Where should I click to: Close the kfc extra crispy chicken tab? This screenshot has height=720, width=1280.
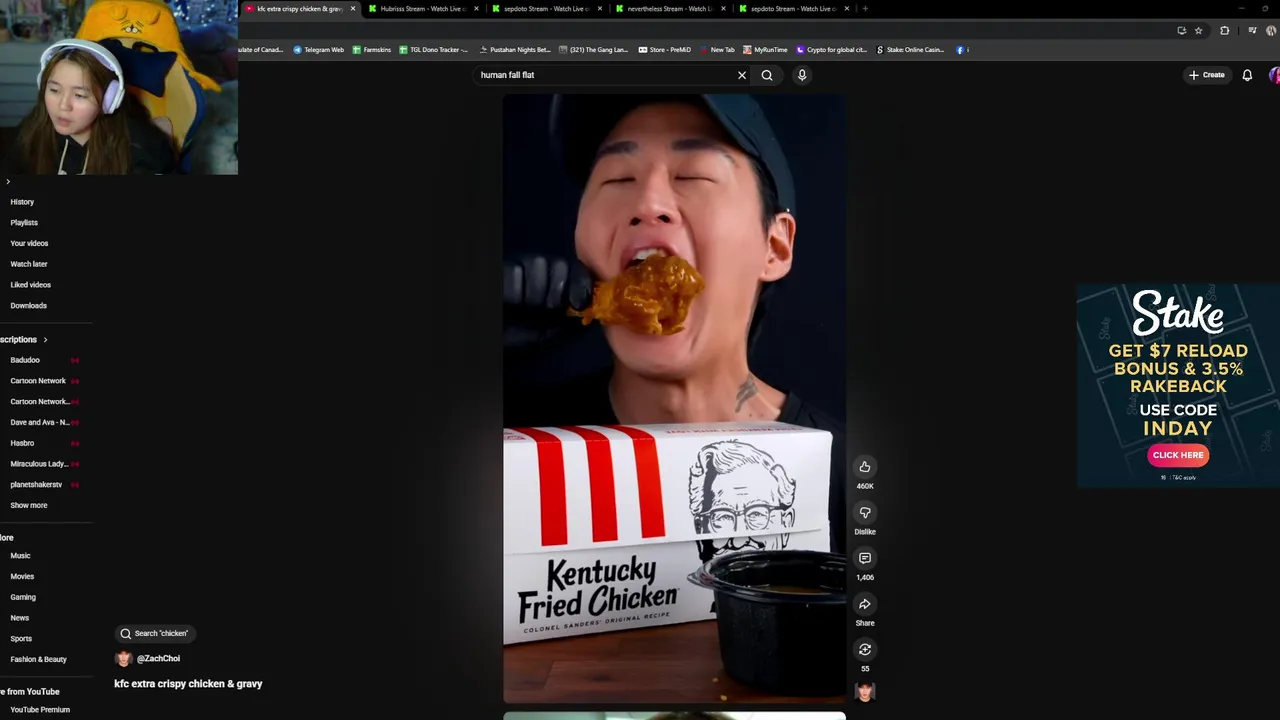pyautogui.click(x=352, y=9)
